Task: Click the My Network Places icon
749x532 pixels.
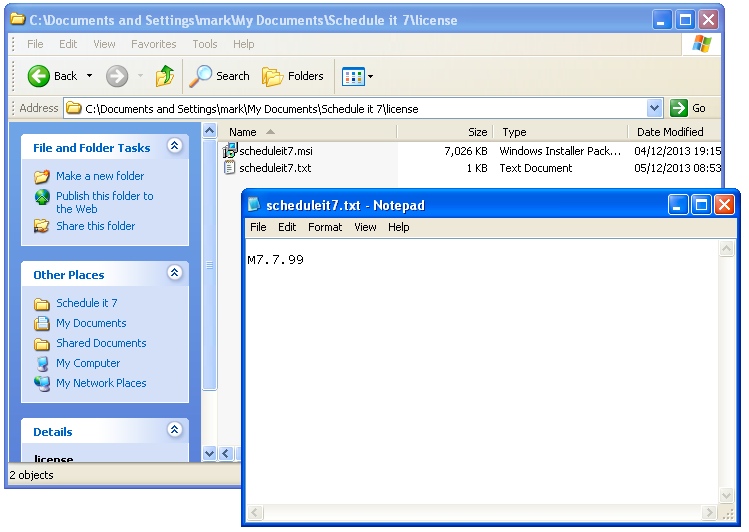Action: [42, 383]
